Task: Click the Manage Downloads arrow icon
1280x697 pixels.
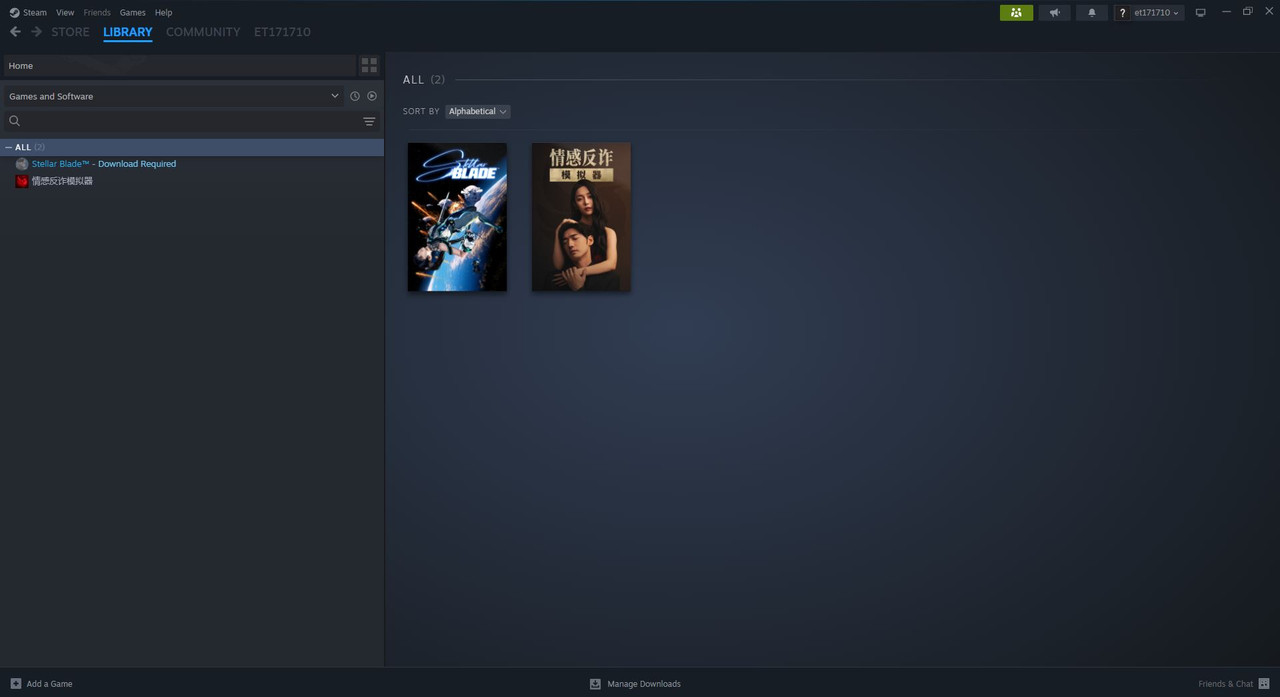Action: click(x=595, y=684)
